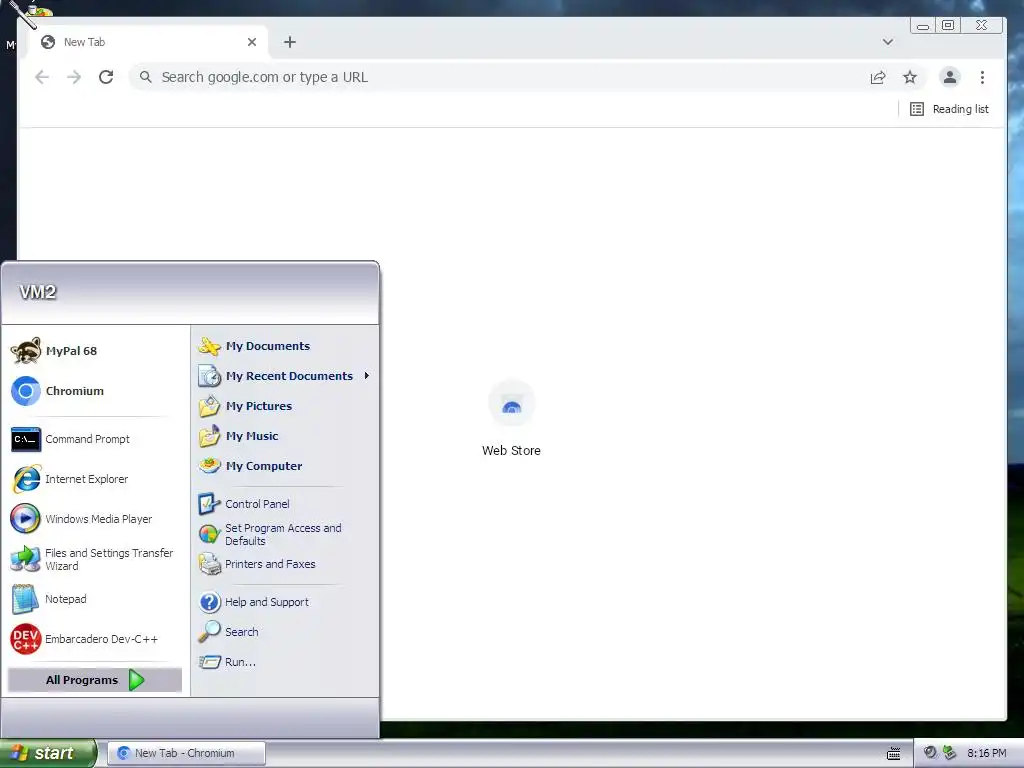Screen dimensions: 1024x768
Task: Click the on-screen keyboard tray icon
Action: 894,754
